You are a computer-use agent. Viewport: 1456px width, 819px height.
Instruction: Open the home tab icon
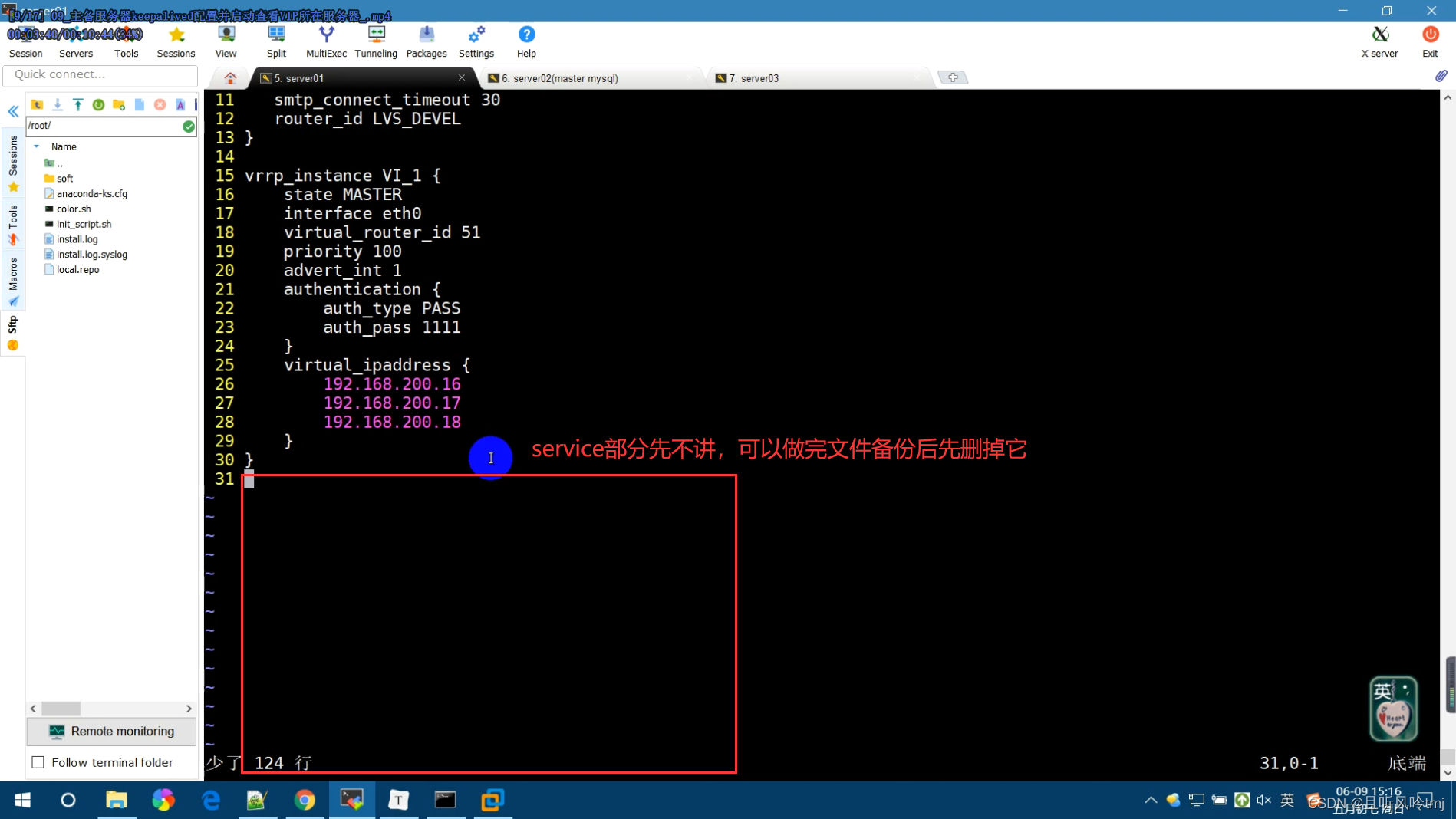(230, 78)
